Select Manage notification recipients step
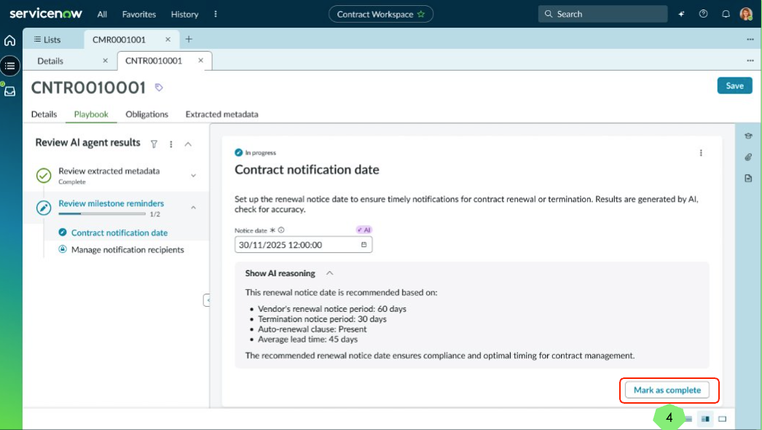Image resolution: width=762 pixels, height=430 pixels. coord(128,250)
